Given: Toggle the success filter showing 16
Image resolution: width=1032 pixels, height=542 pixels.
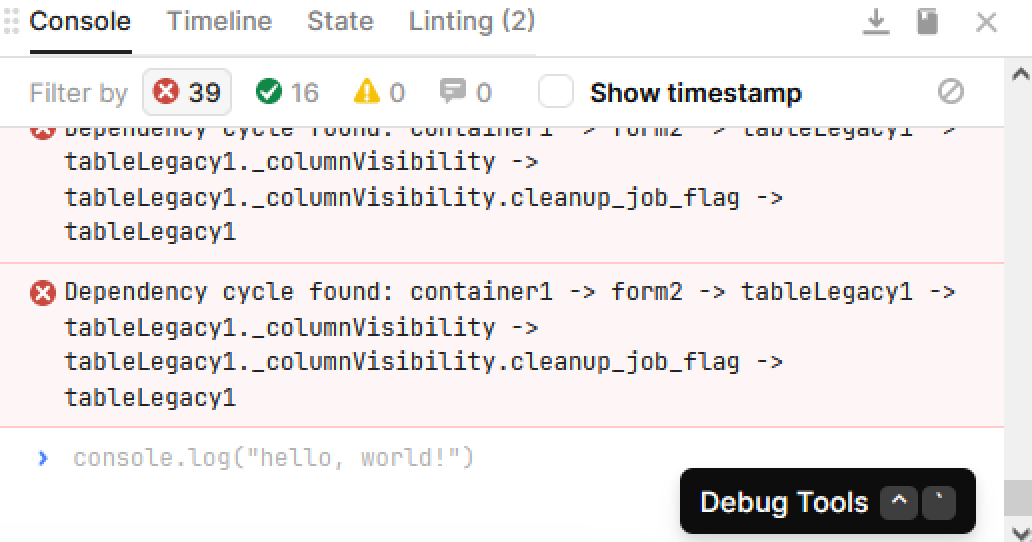Looking at the screenshot, I should tap(287, 93).
